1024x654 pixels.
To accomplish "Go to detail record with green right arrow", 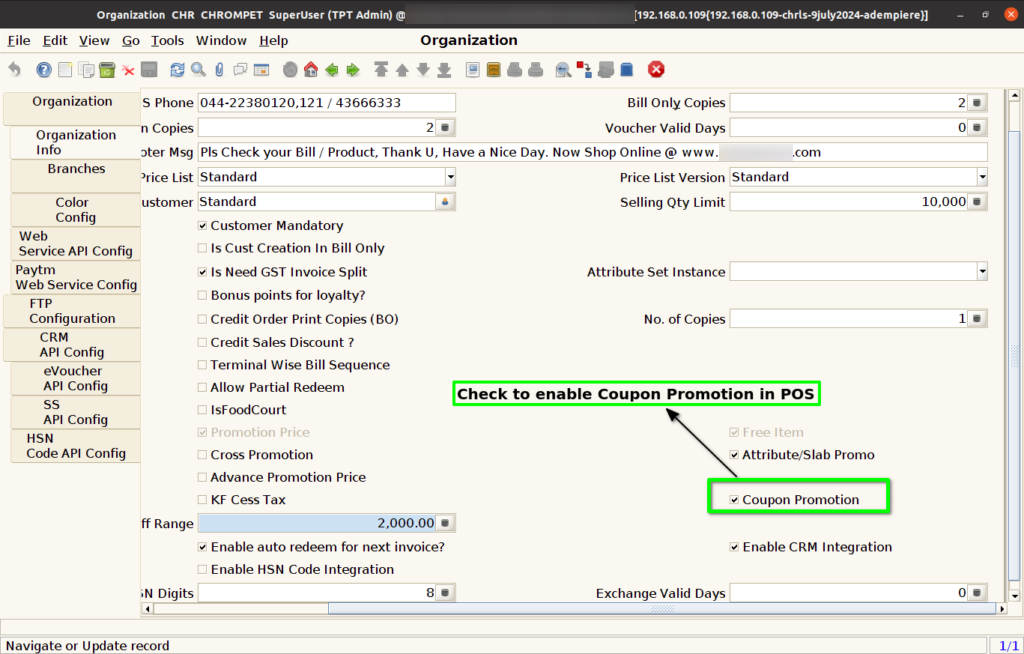I will [x=353, y=69].
